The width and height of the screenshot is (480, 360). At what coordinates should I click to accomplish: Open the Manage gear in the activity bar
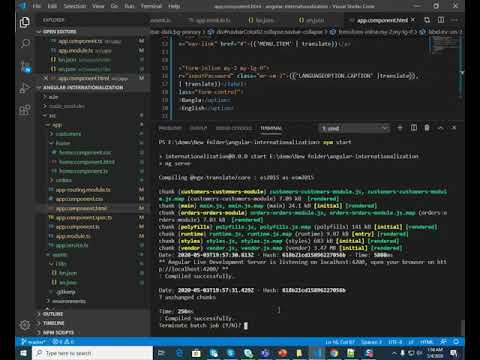click(x=25, y=325)
